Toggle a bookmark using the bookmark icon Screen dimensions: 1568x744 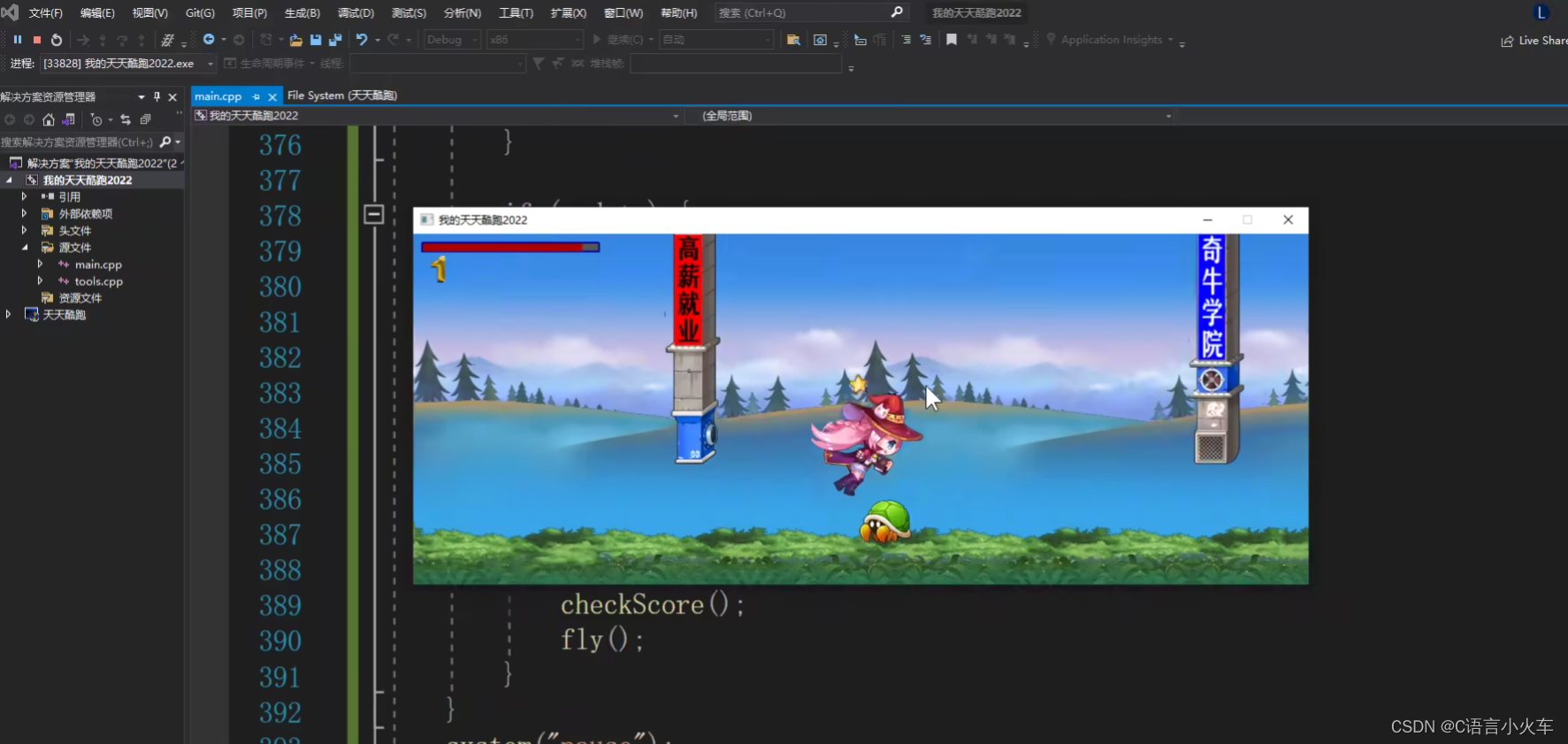tap(952, 40)
